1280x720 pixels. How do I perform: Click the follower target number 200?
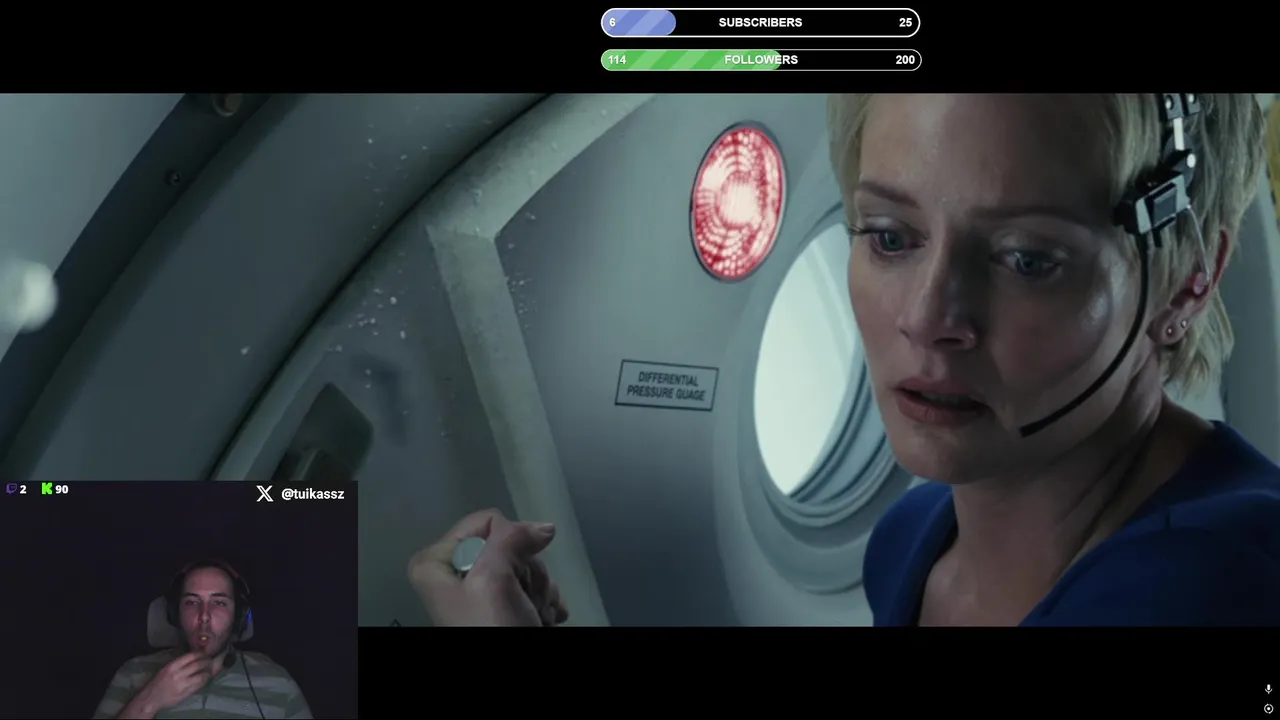coord(905,60)
